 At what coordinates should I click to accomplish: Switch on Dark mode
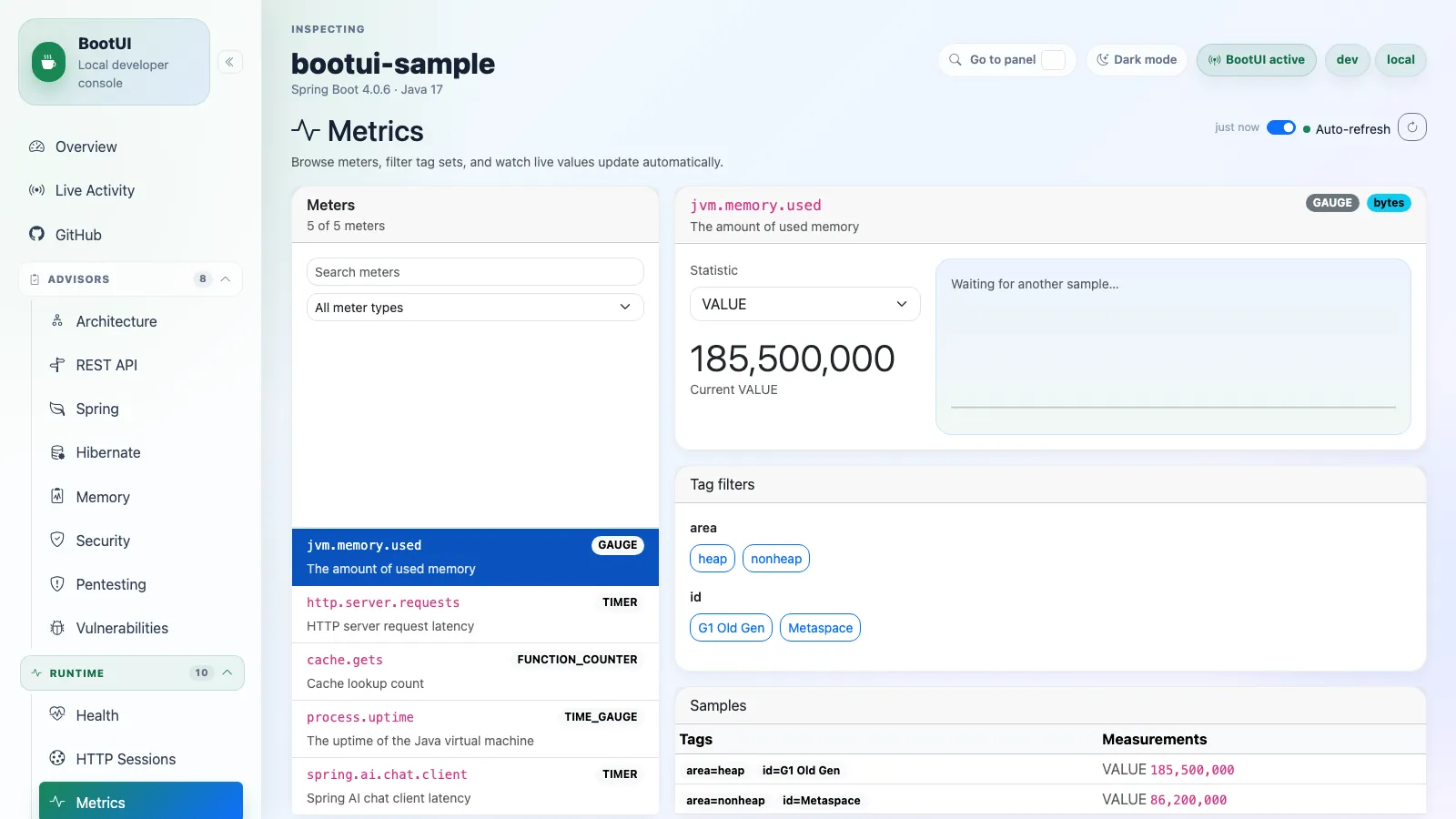tap(1137, 60)
